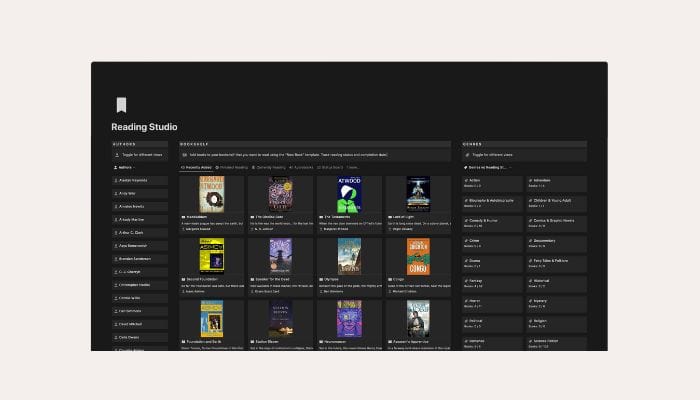Open Comedy & Humor genre card

pyautogui.click(x=492, y=223)
